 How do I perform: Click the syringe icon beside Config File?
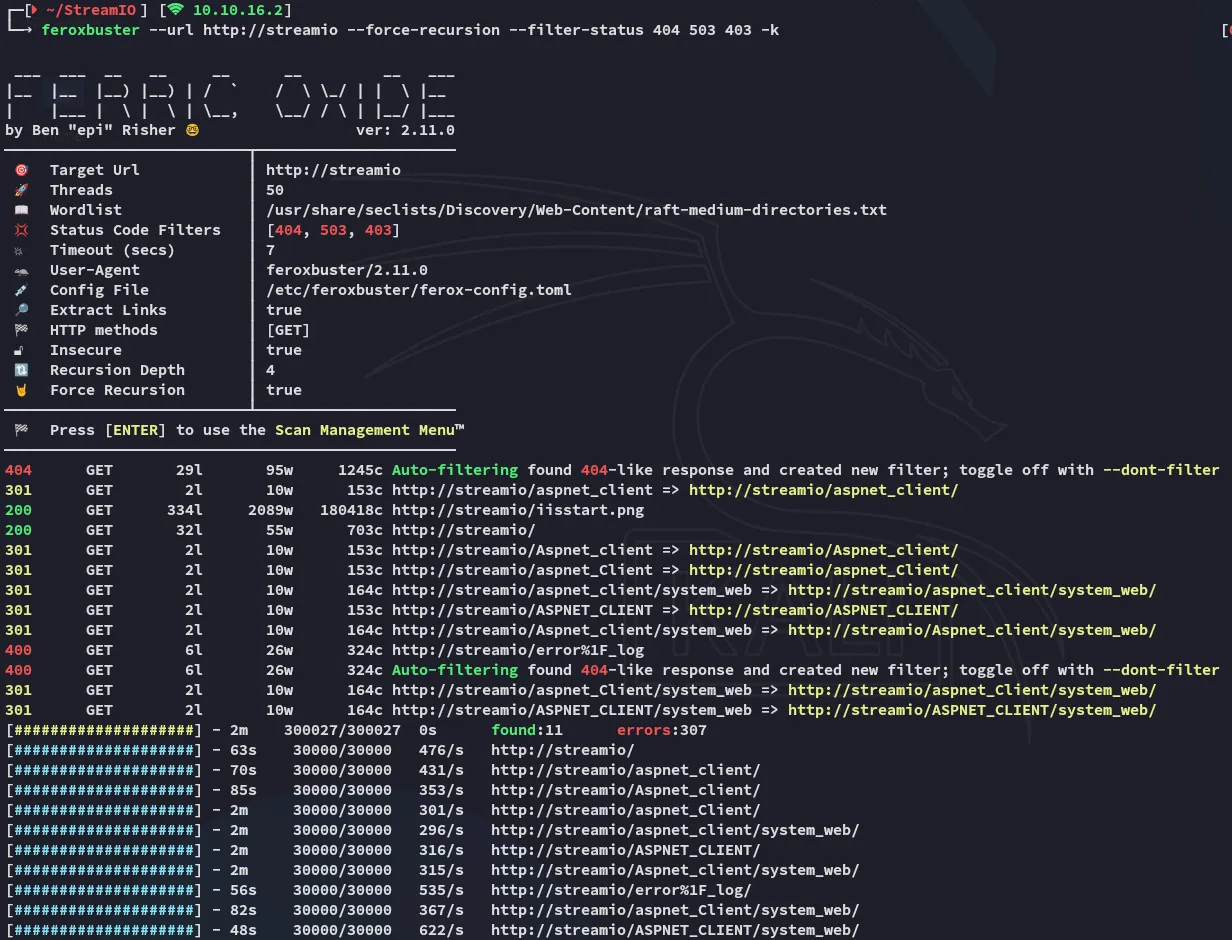coord(21,290)
